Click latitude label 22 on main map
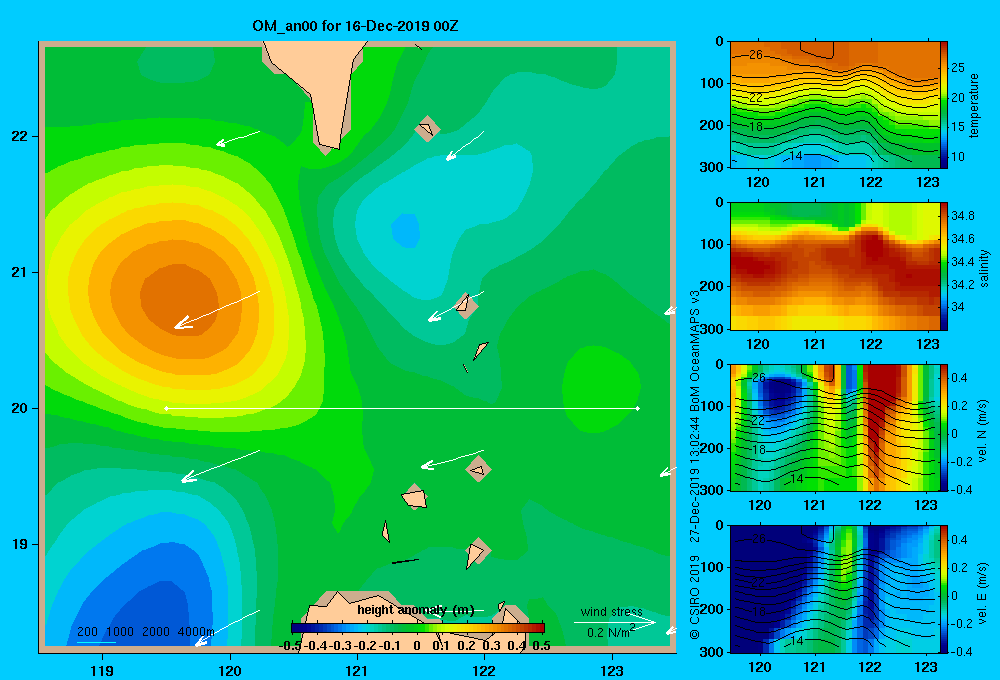Screen dimensions: 1000x680 (x=20, y=136)
